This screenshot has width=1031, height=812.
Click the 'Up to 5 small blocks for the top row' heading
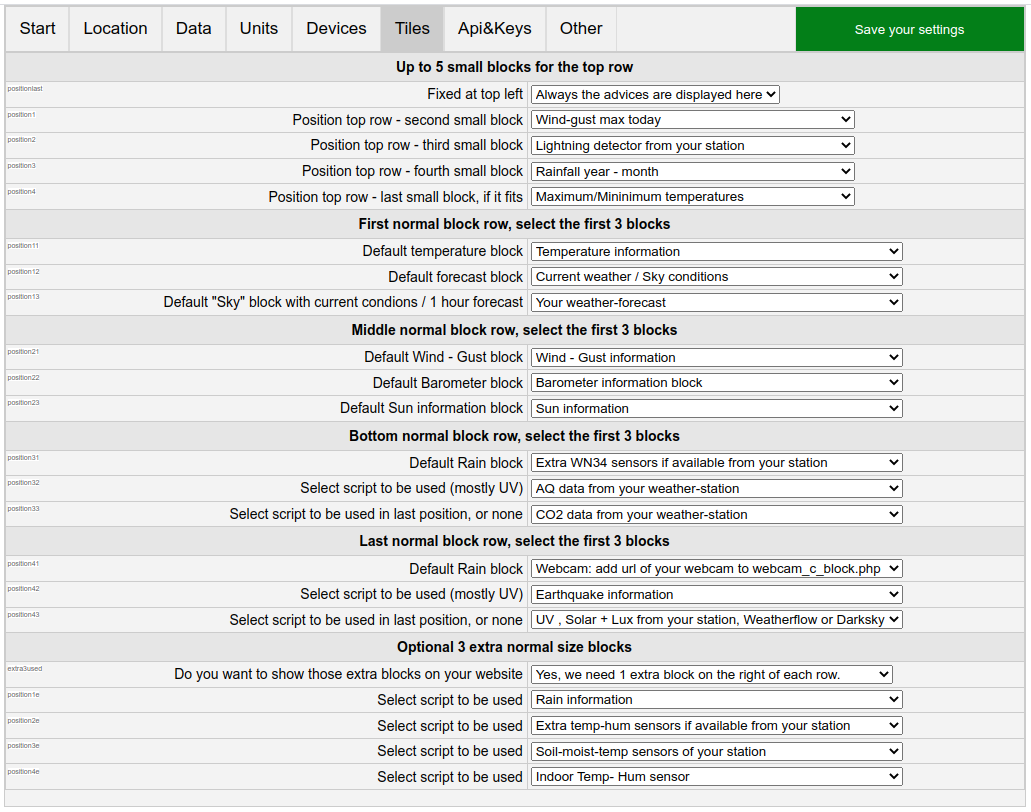tap(514, 67)
